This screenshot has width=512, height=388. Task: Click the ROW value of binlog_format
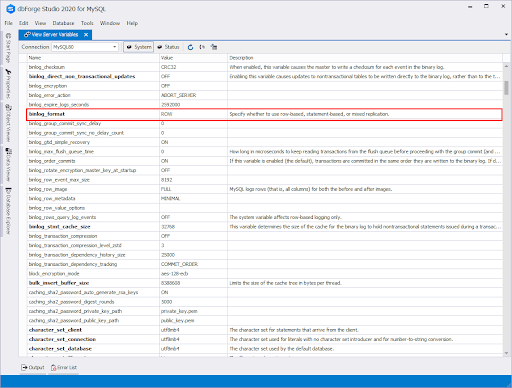(x=167, y=114)
